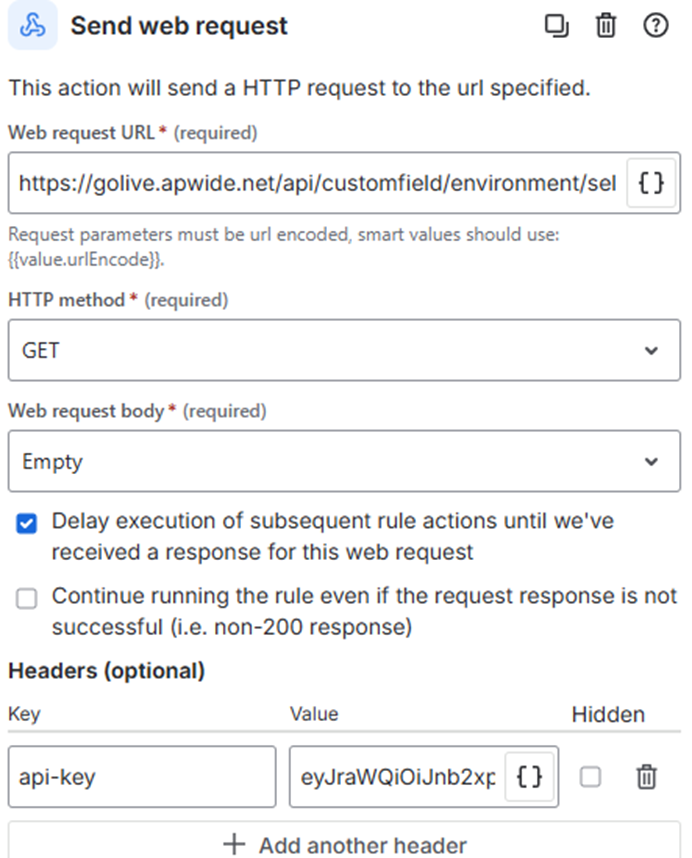Click Add another header button

click(x=345, y=845)
